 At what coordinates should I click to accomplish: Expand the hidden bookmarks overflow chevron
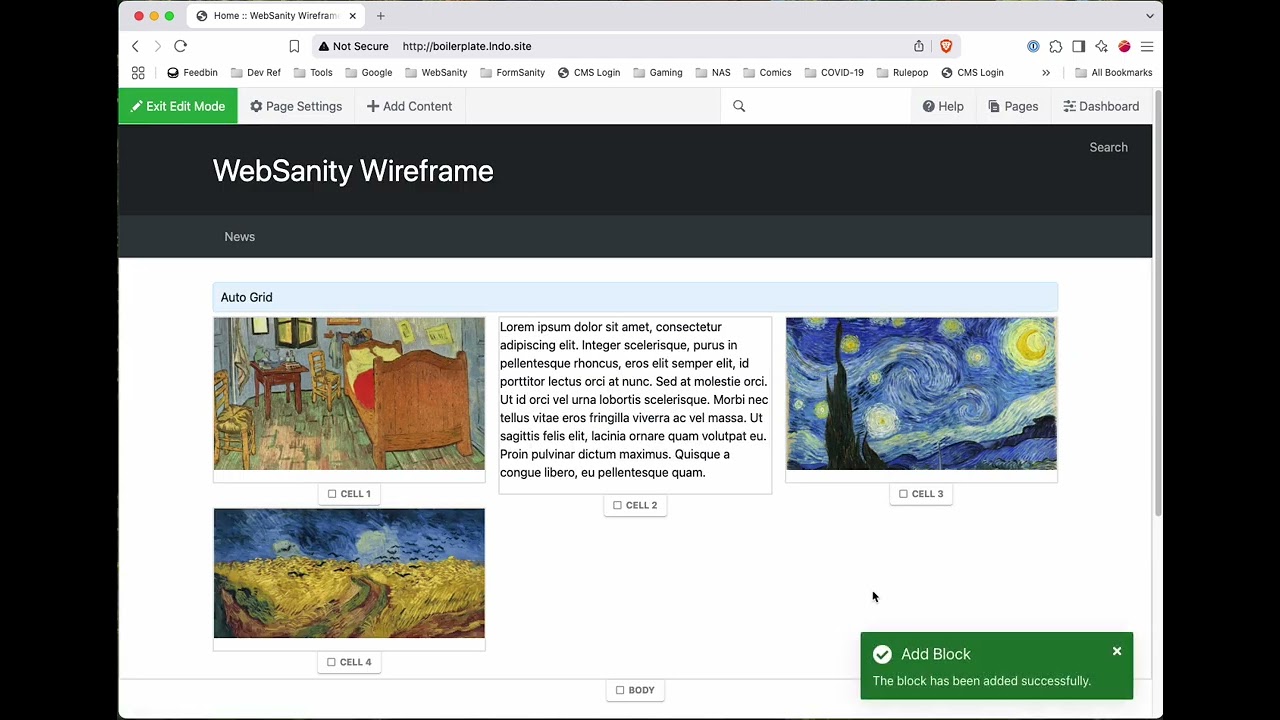pos(1046,73)
